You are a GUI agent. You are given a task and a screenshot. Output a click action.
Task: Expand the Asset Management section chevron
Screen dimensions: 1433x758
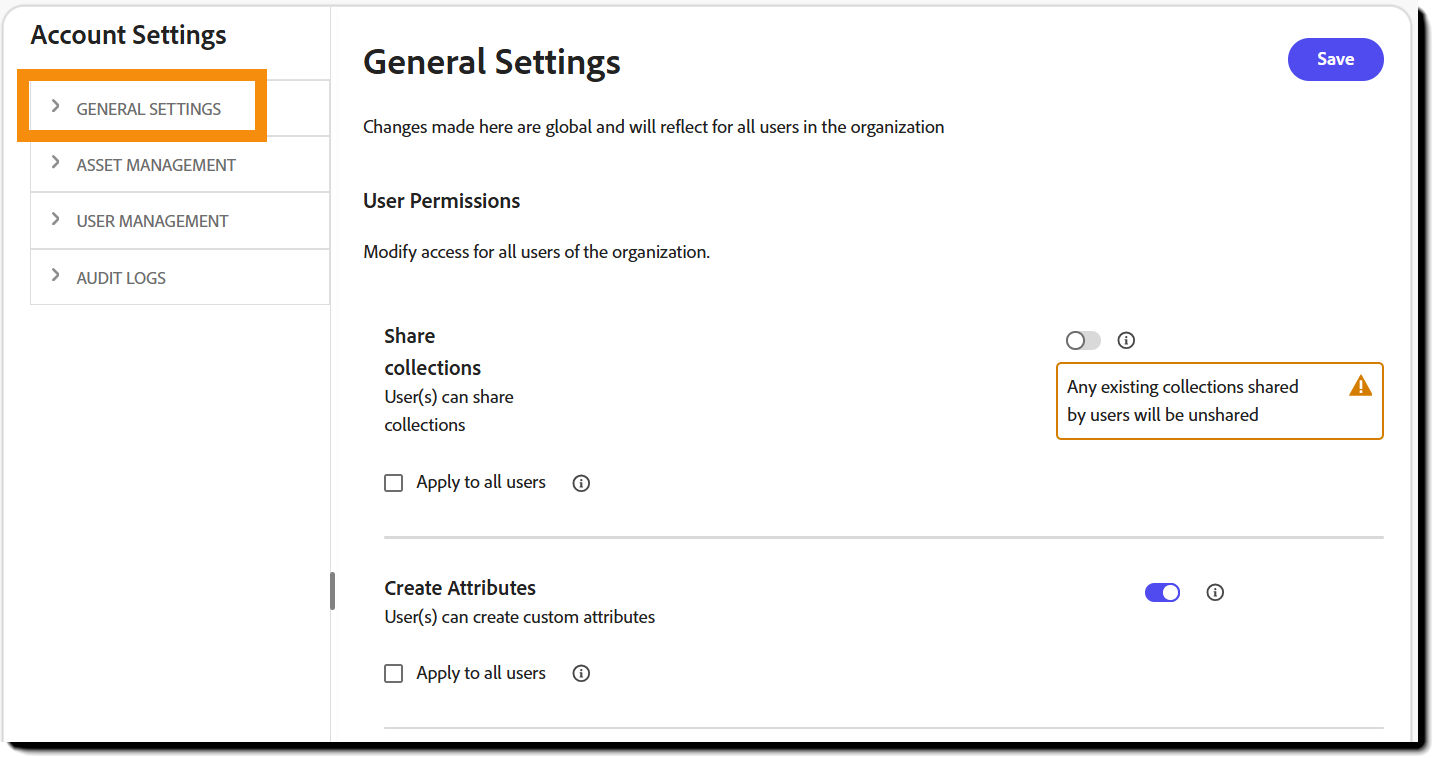pyautogui.click(x=58, y=163)
